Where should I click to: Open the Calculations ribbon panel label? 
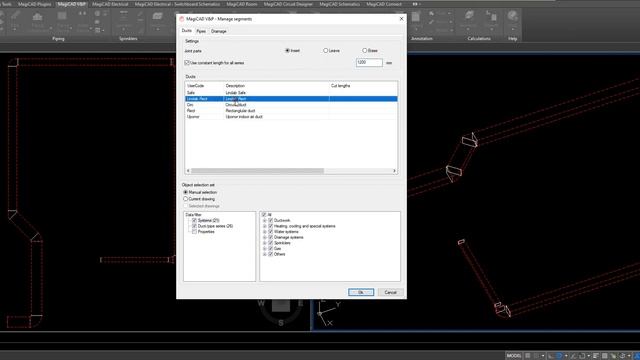click(x=479, y=39)
